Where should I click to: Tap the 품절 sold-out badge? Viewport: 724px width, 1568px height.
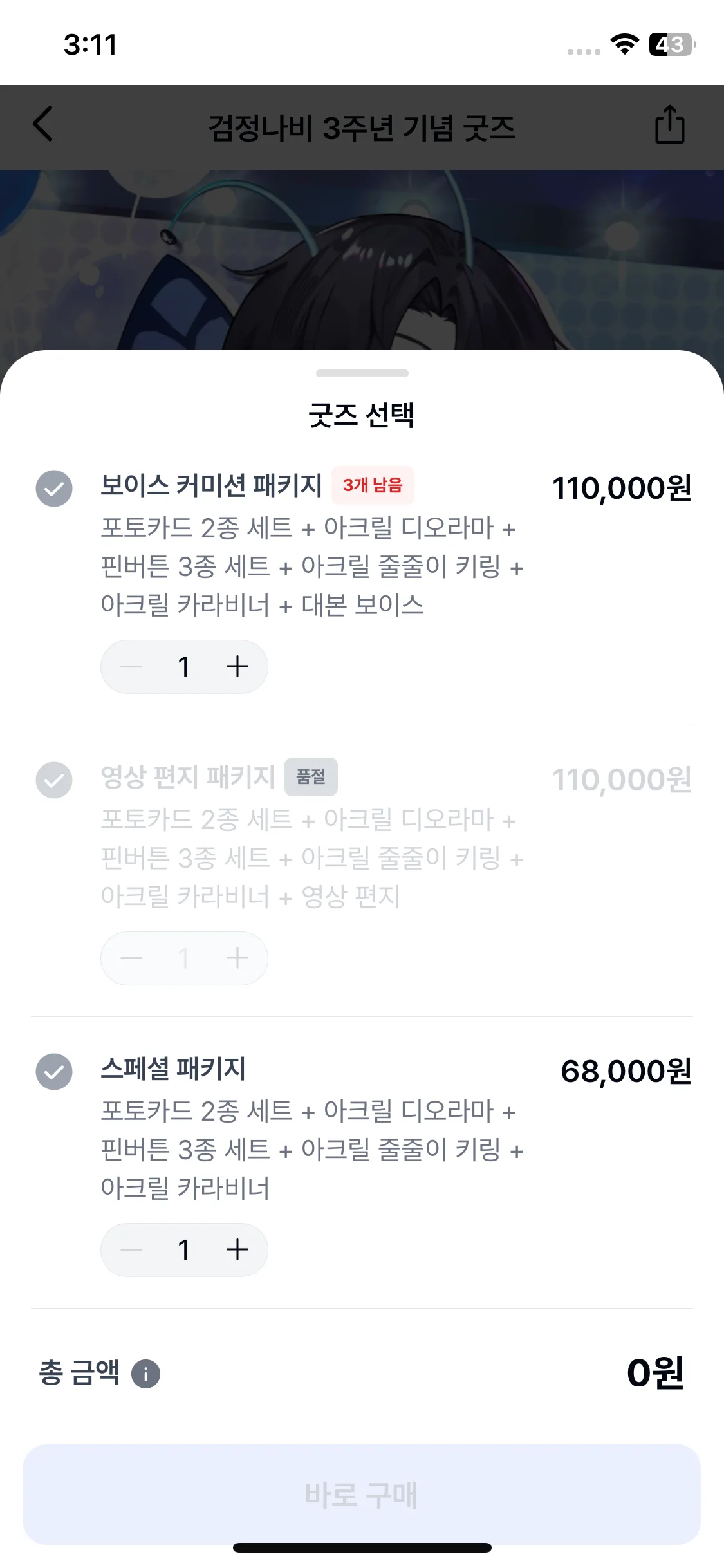[311, 776]
